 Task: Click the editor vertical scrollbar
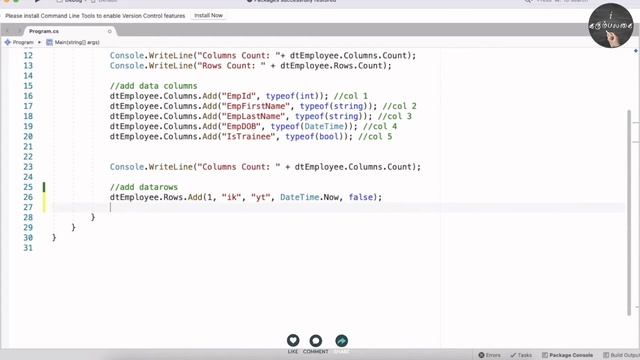(629, 212)
